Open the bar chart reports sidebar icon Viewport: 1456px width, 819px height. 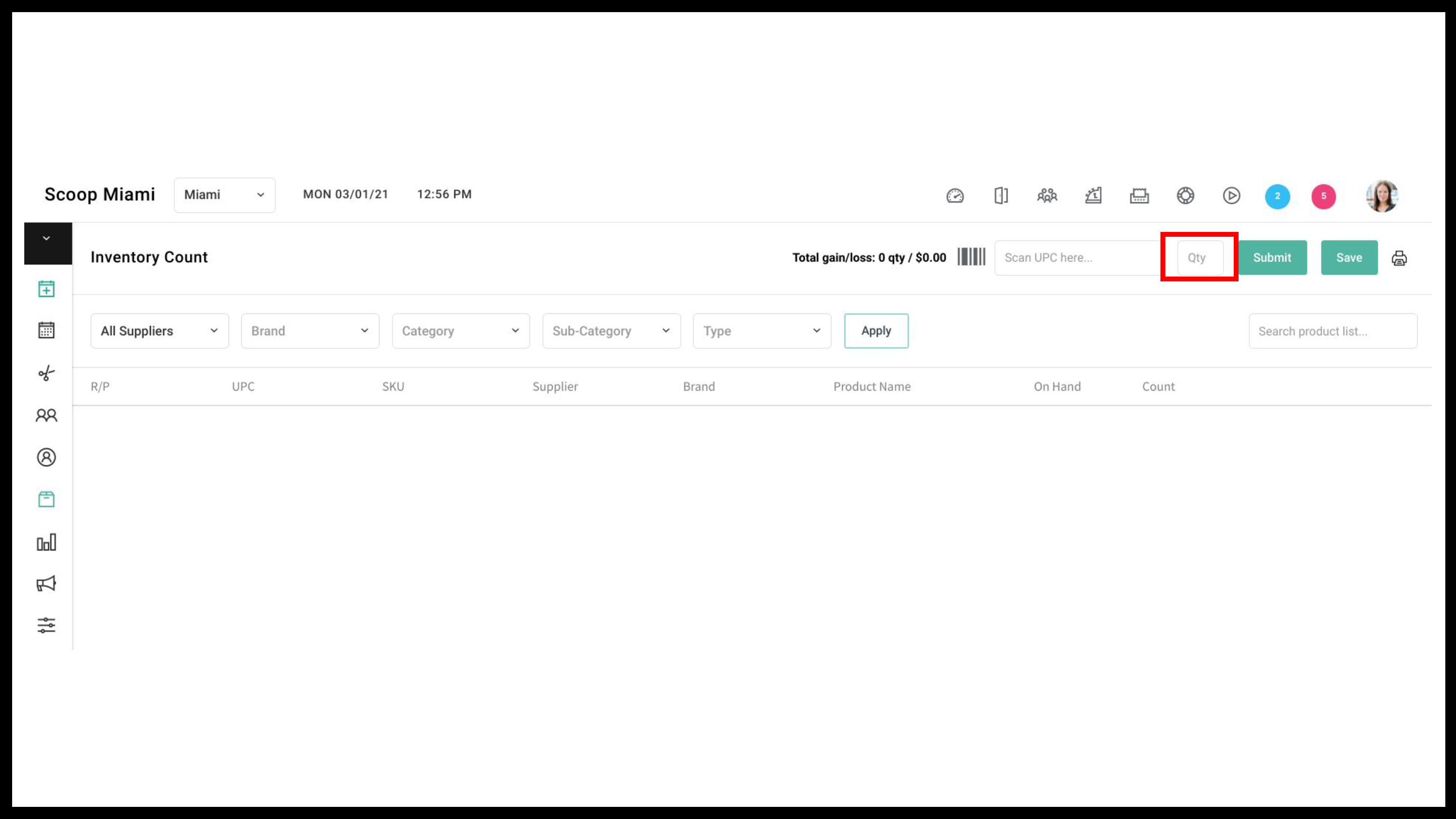[x=46, y=542]
